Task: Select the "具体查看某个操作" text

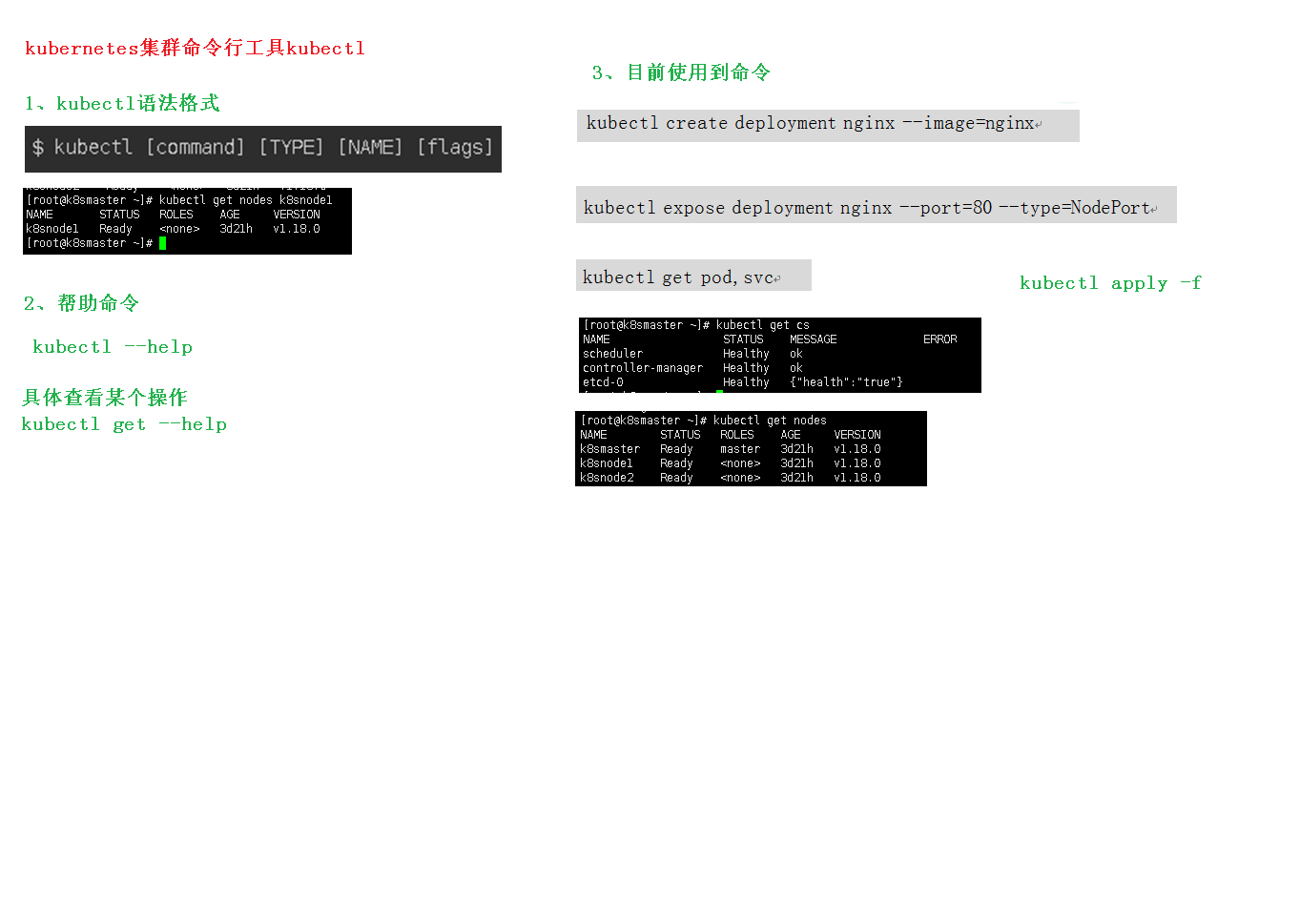Action: click(x=105, y=398)
